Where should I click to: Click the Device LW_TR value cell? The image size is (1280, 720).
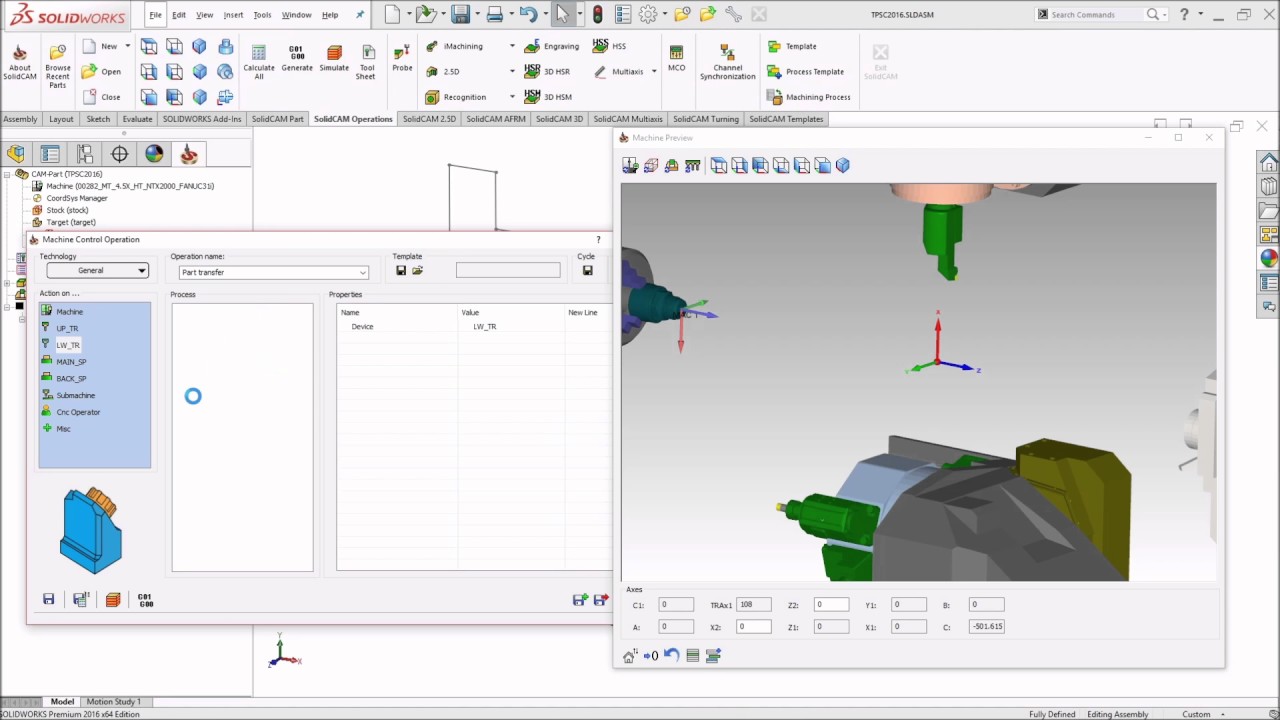pos(510,327)
